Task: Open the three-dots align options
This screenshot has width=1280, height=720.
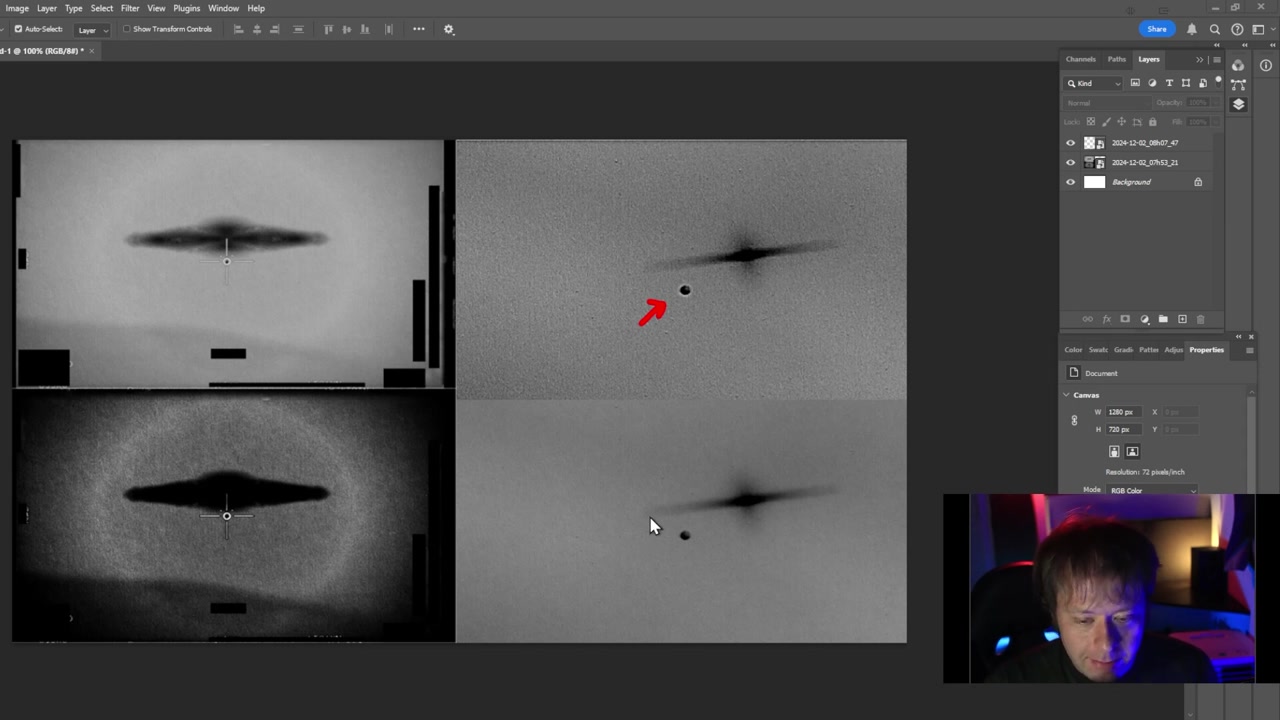Action: (419, 29)
